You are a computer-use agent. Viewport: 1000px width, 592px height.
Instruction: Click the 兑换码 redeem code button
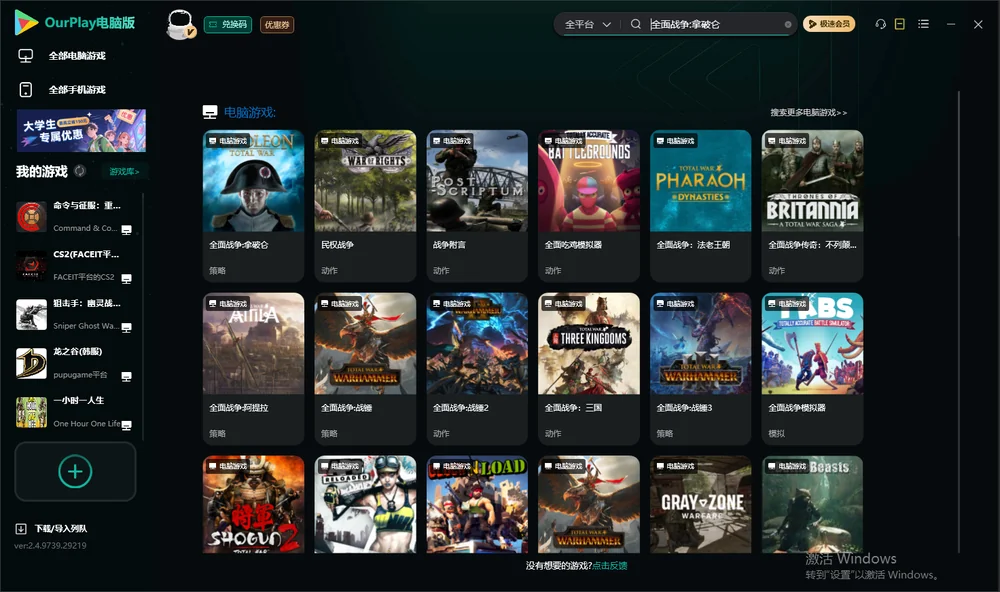[228, 25]
